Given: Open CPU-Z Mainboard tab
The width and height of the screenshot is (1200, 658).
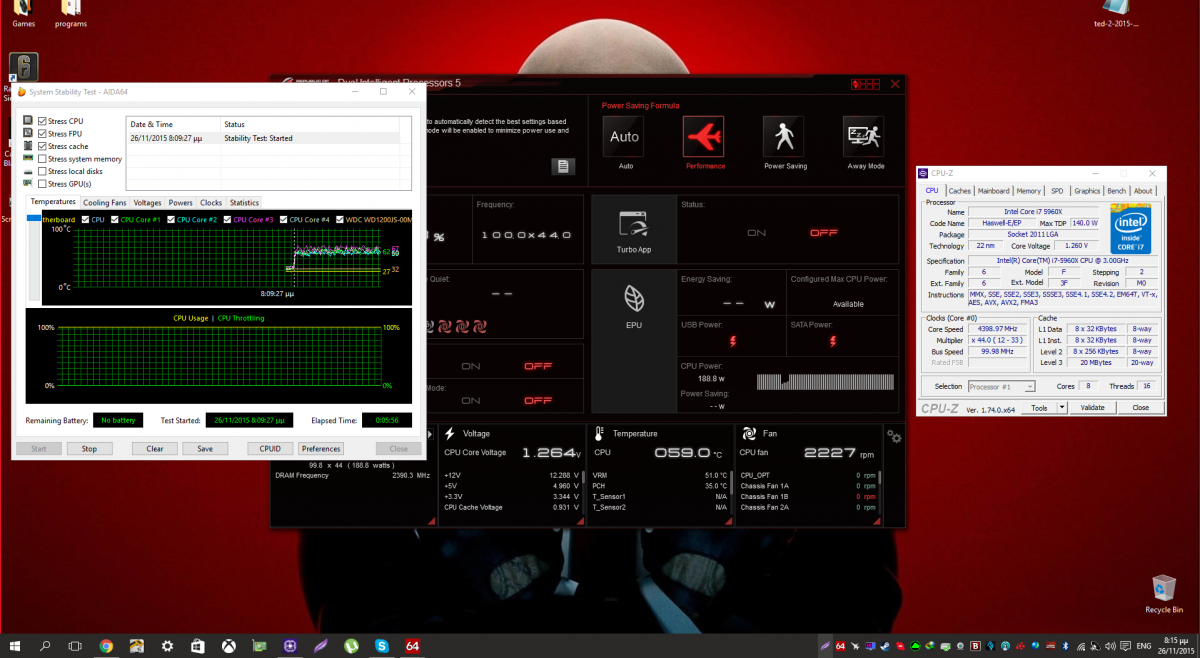Looking at the screenshot, I should [x=993, y=190].
